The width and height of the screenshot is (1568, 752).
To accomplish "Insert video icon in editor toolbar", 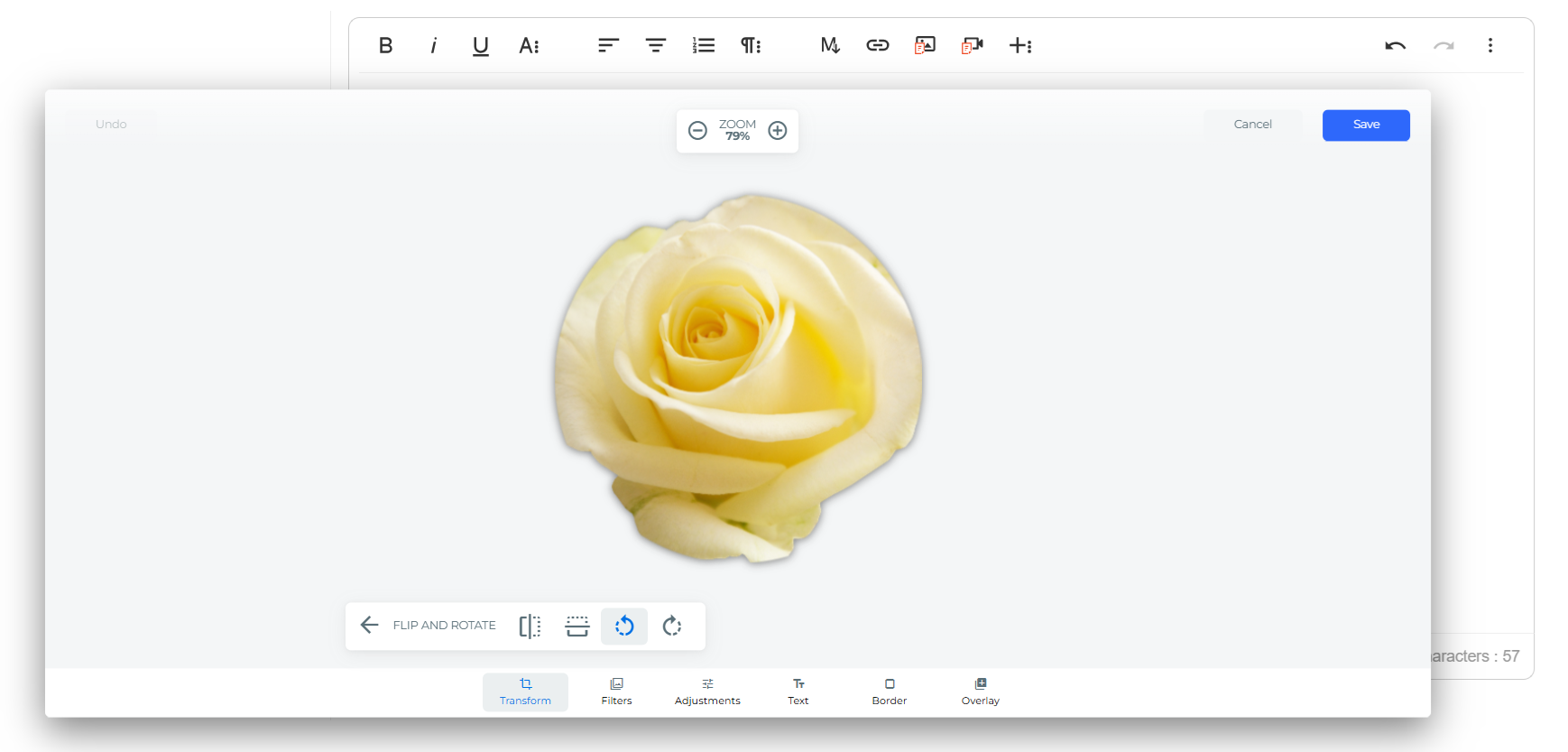I will click(x=973, y=45).
